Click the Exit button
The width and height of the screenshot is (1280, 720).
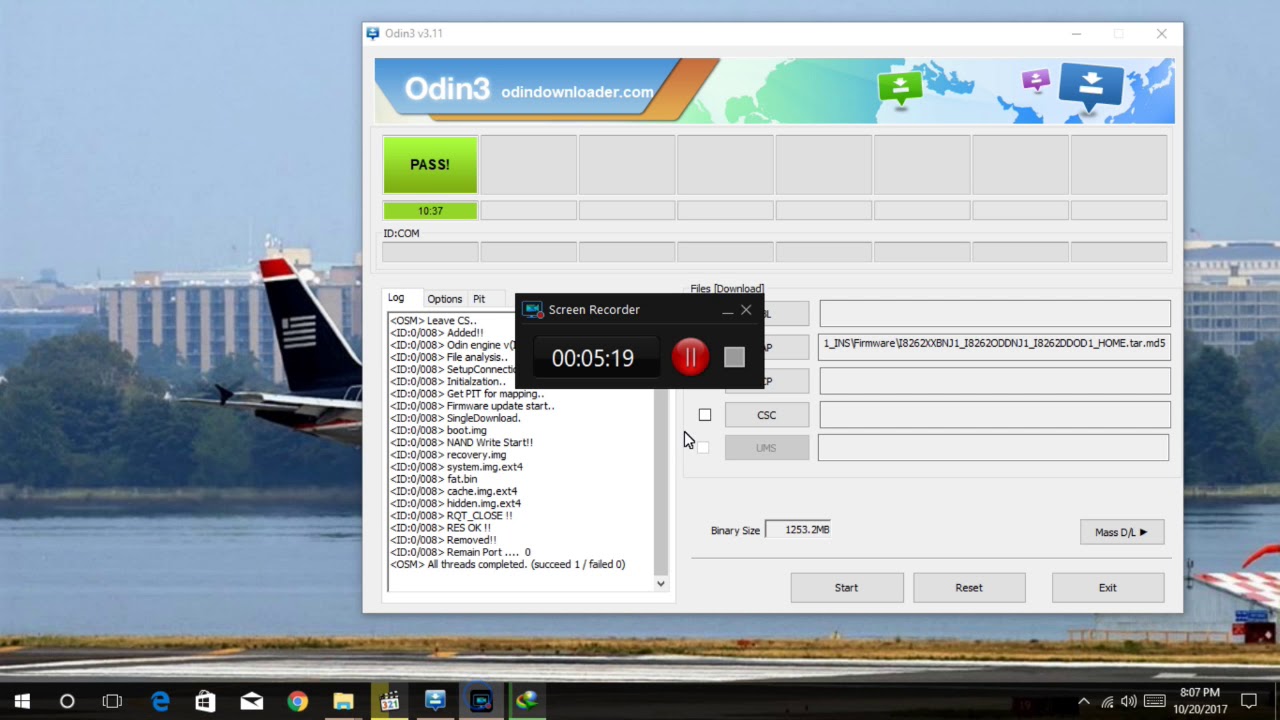[x=1107, y=588]
